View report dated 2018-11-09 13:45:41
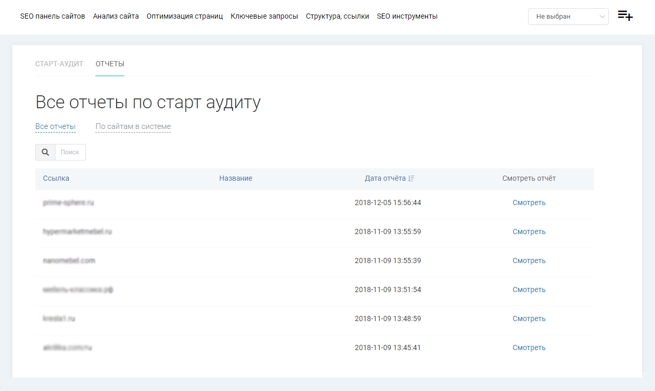Screen dimensions: 655x391 pos(529,348)
